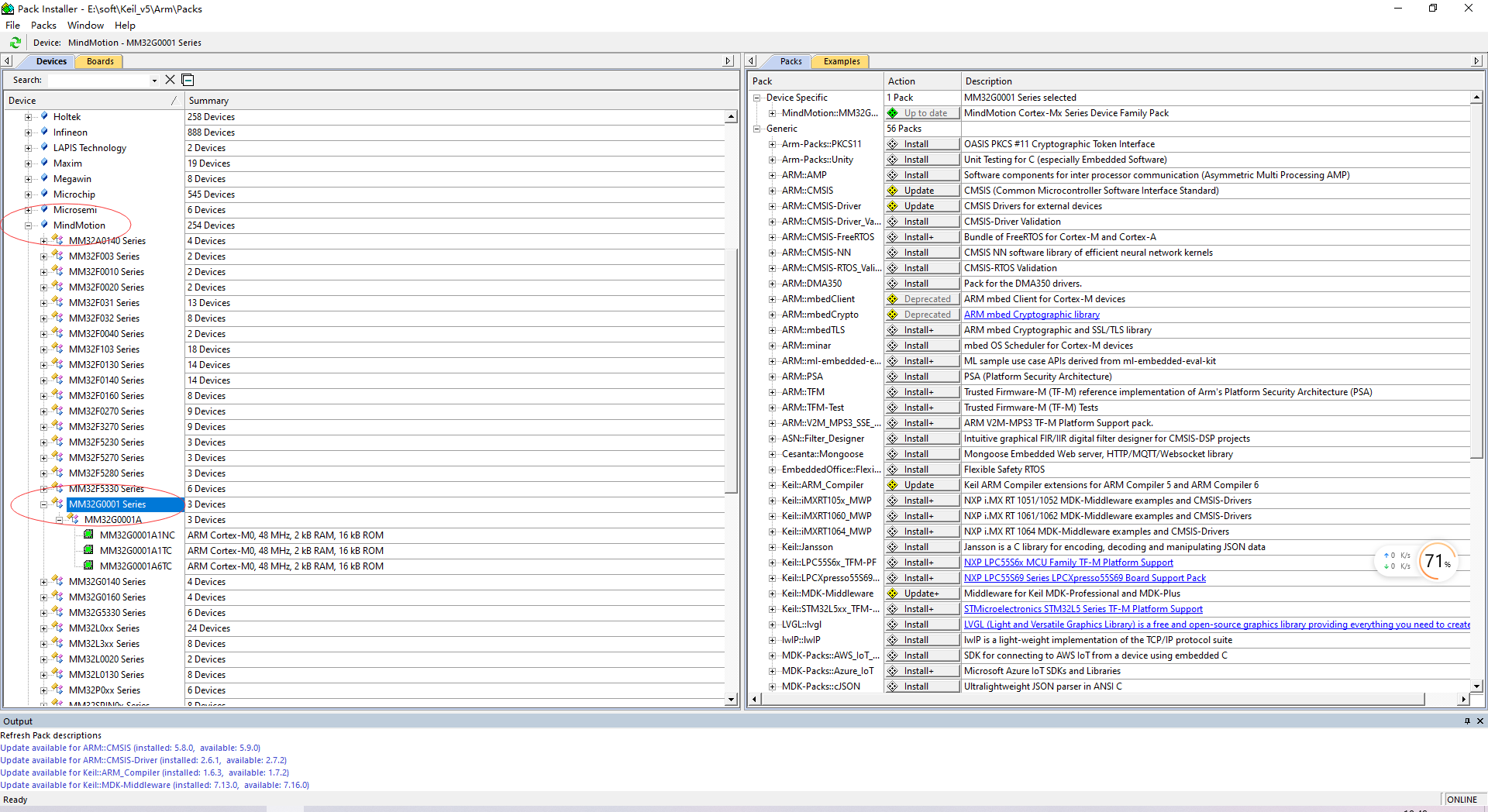Image resolution: width=1488 pixels, height=812 pixels.
Task: Click the MindMotion vendor diamond icon
Action: pyautogui.click(x=44, y=225)
